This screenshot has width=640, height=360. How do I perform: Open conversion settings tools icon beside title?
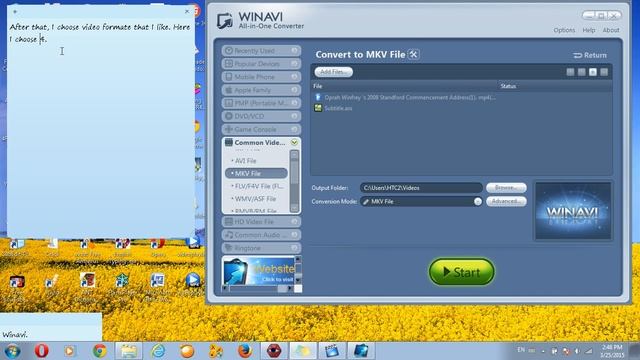pos(413,54)
